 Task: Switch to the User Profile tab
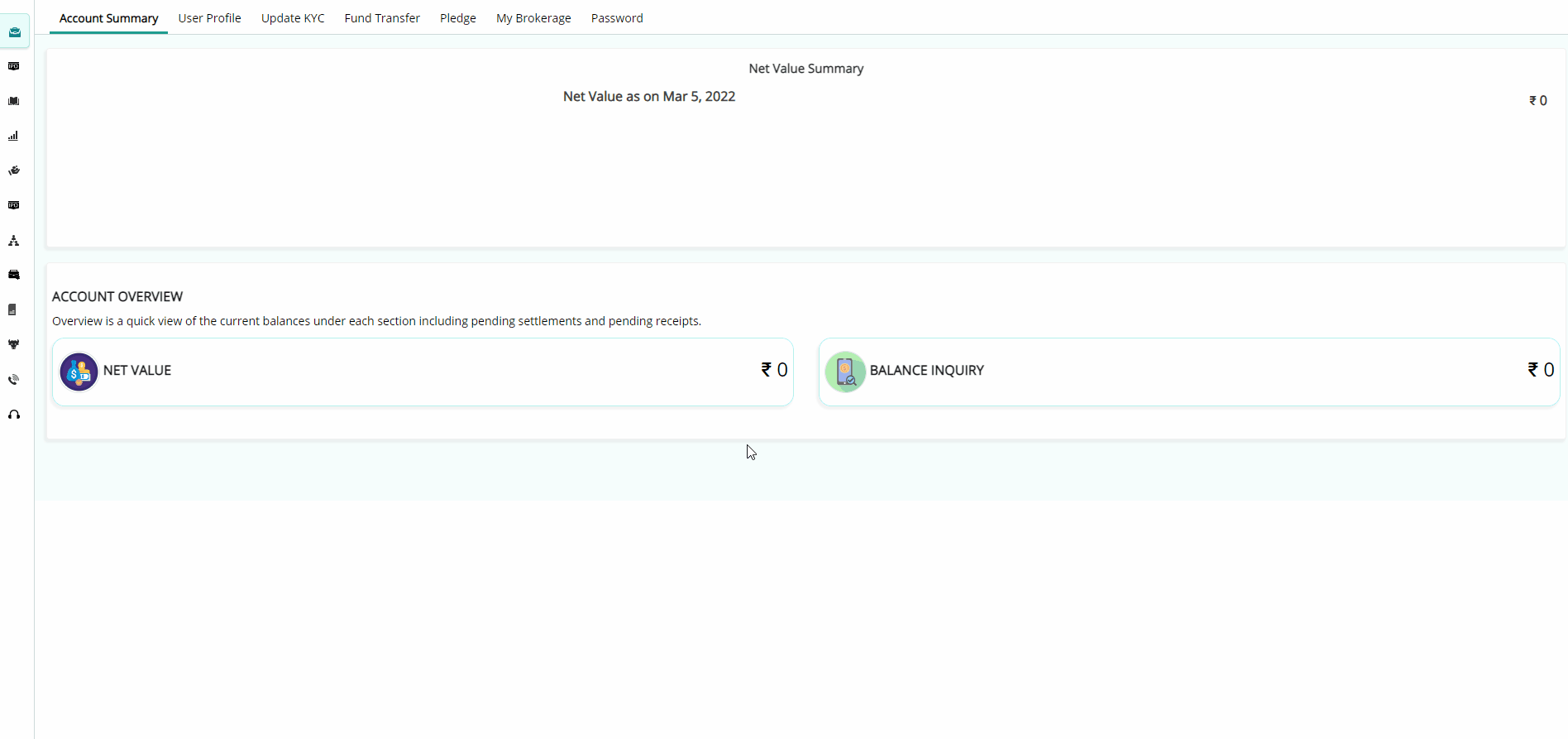coord(210,18)
